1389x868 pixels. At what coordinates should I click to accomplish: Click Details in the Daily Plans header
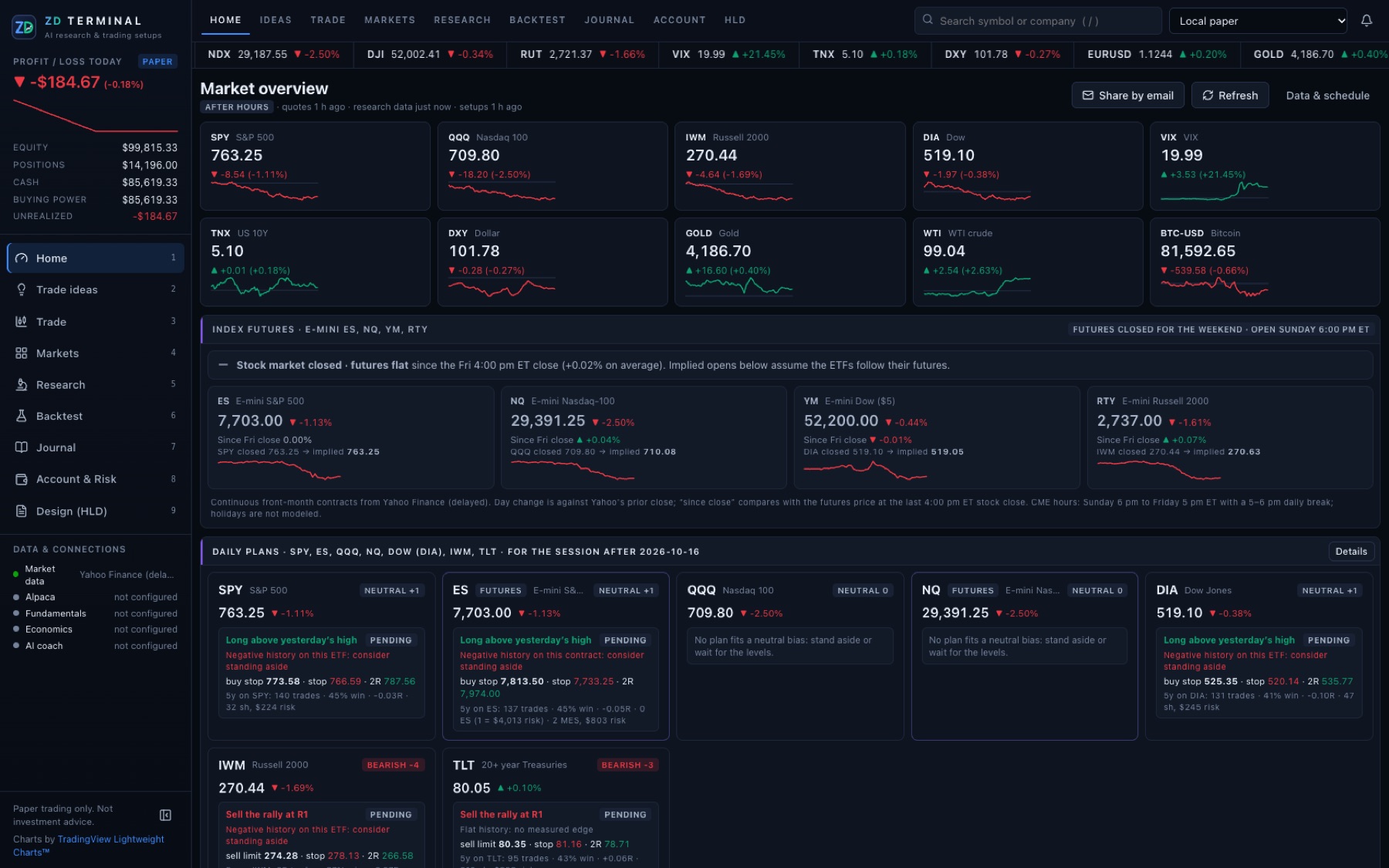click(x=1350, y=551)
